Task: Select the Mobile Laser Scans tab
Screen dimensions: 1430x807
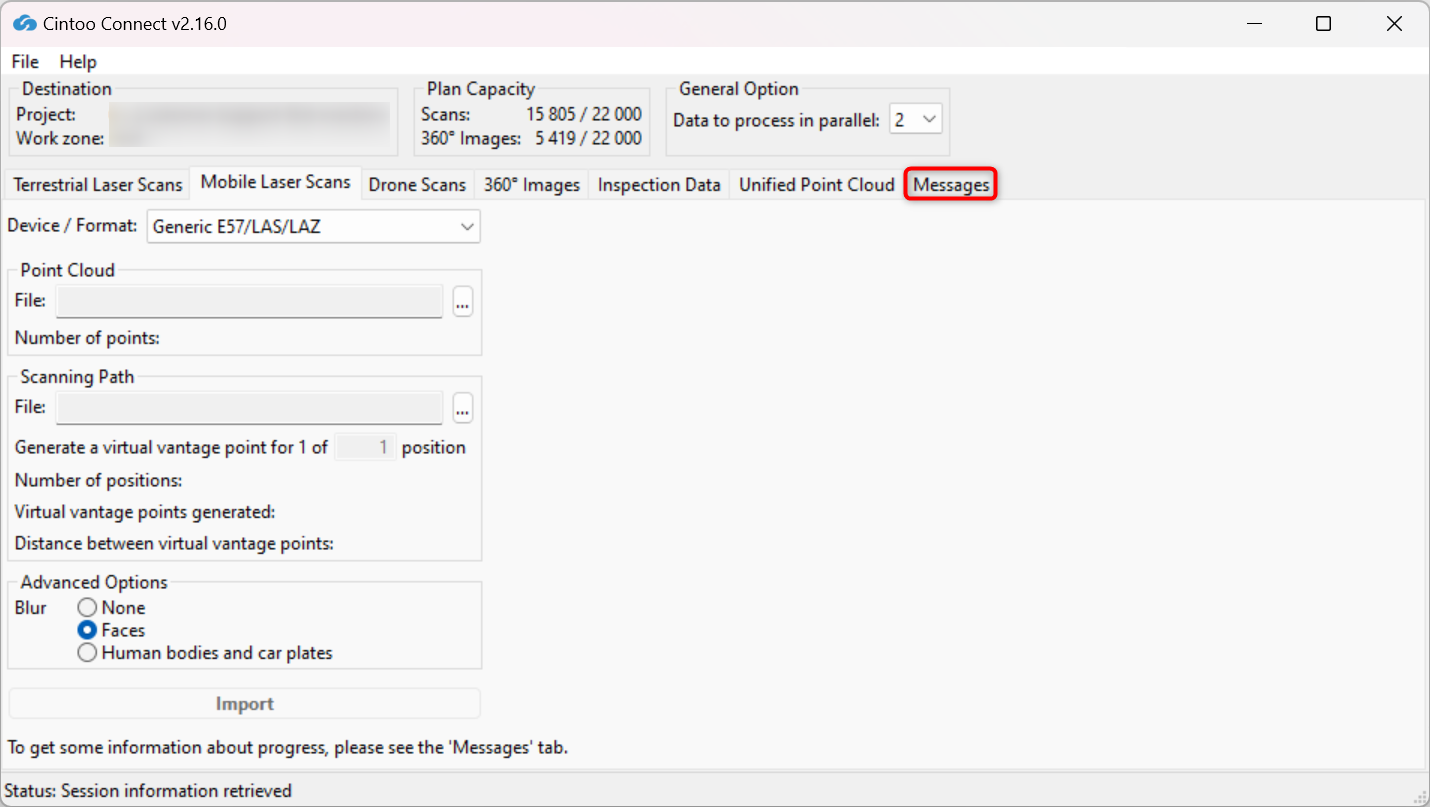Action: coord(276,182)
